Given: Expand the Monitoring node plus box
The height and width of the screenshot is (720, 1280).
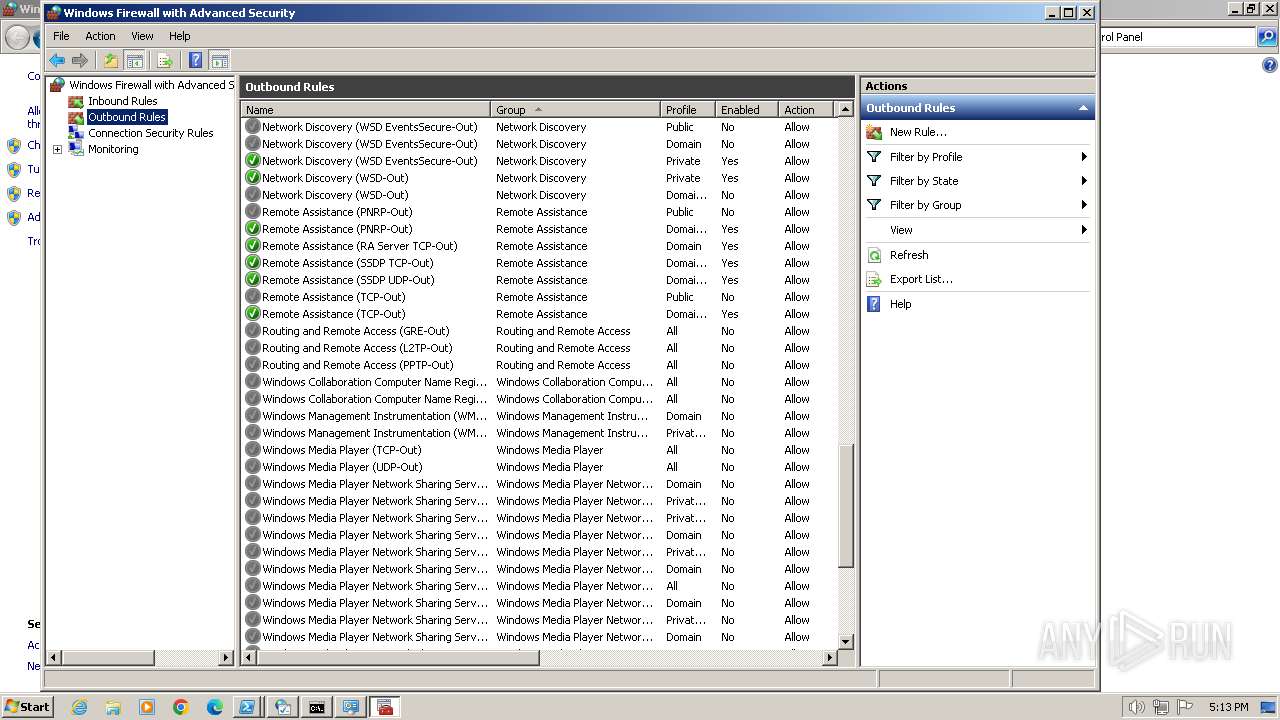Looking at the screenshot, I should coord(57,150).
